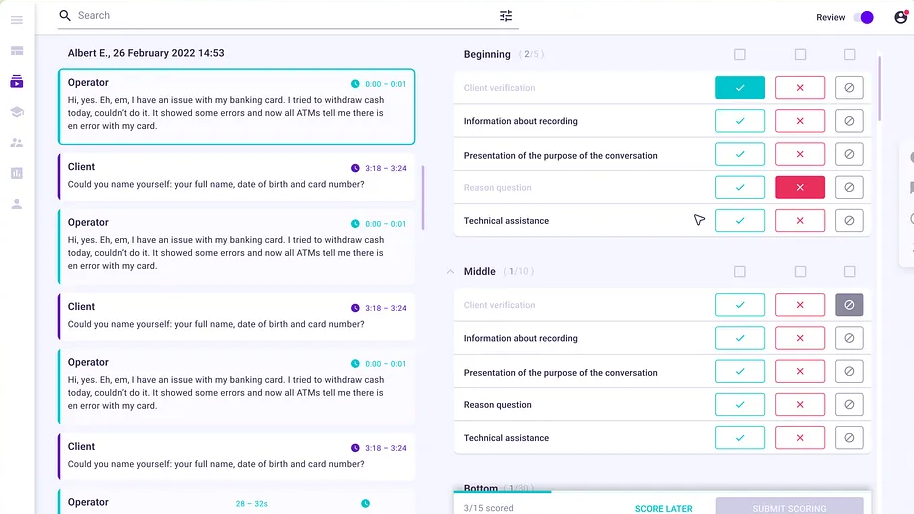Image resolution: width=914 pixels, height=514 pixels.
Task: Fail Beginning Information about recording
Action: (x=800, y=121)
